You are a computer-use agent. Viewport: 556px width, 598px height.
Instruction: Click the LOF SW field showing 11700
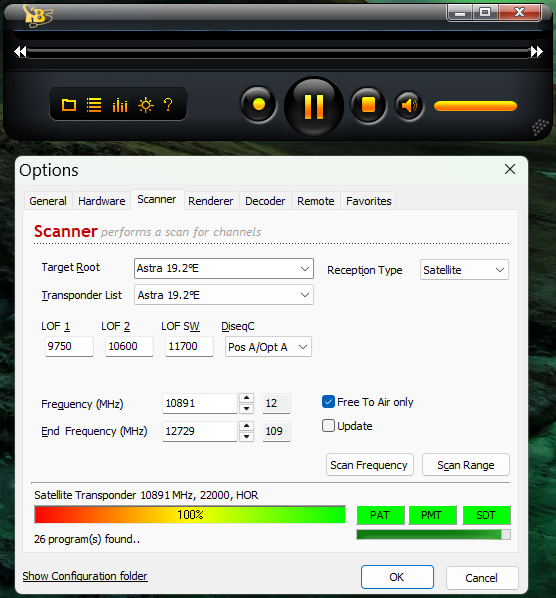point(189,346)
